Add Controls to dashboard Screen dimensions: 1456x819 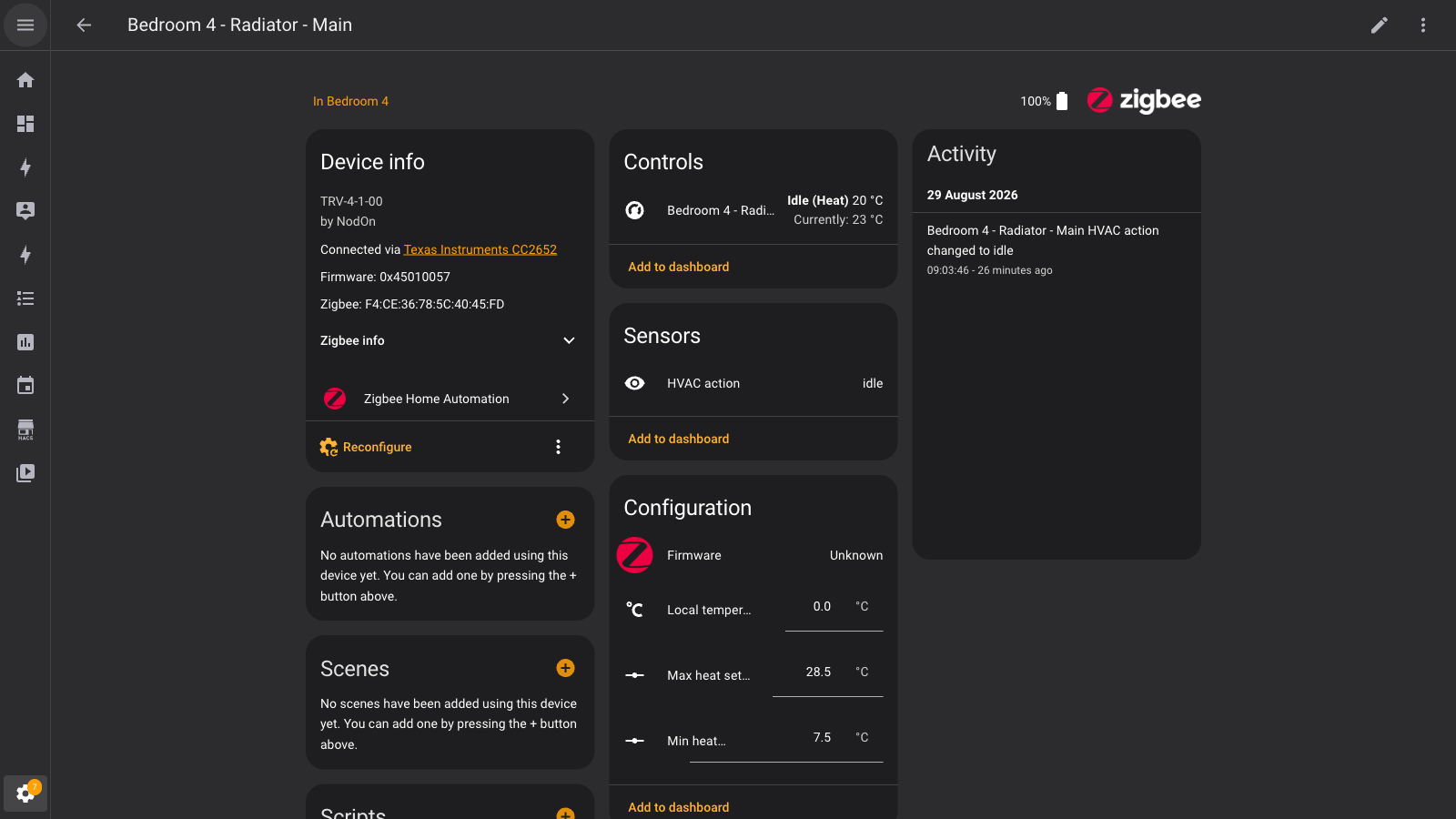679,267
